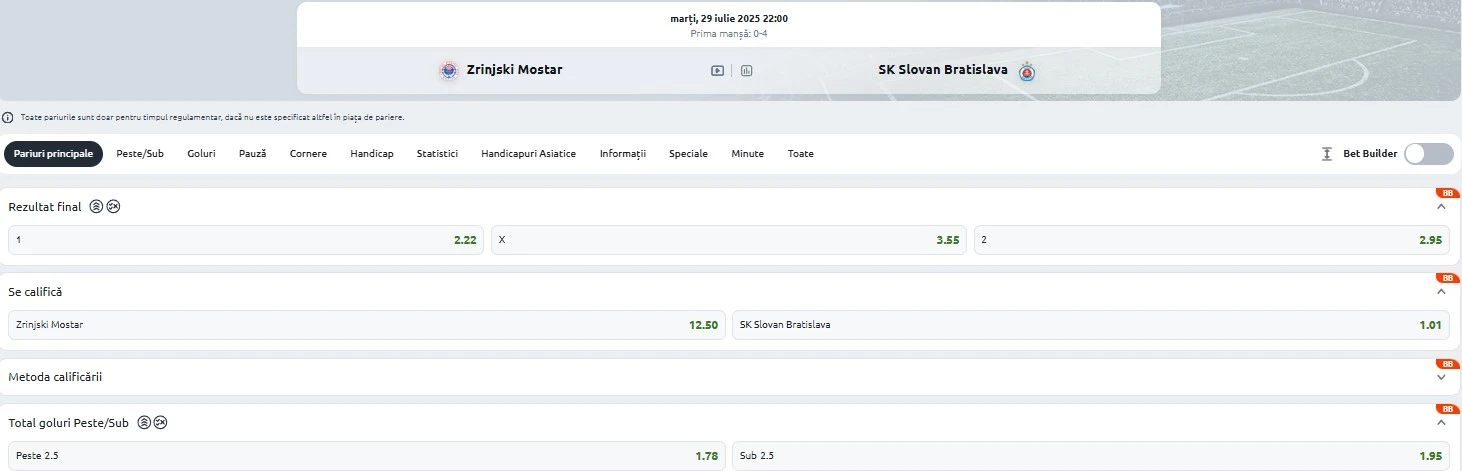The height and width of the screenshot is (471, 1462).
Task: Open the match statistics chart icon
Action: click(747, 70)
